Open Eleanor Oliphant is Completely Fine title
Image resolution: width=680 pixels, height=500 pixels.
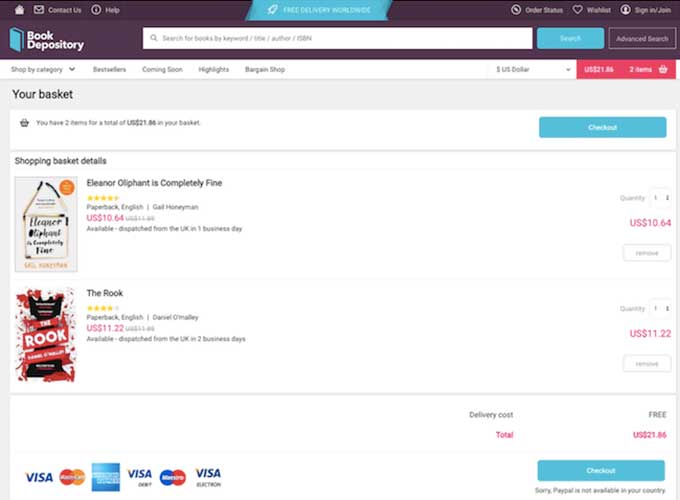click(x=154, y=183)
